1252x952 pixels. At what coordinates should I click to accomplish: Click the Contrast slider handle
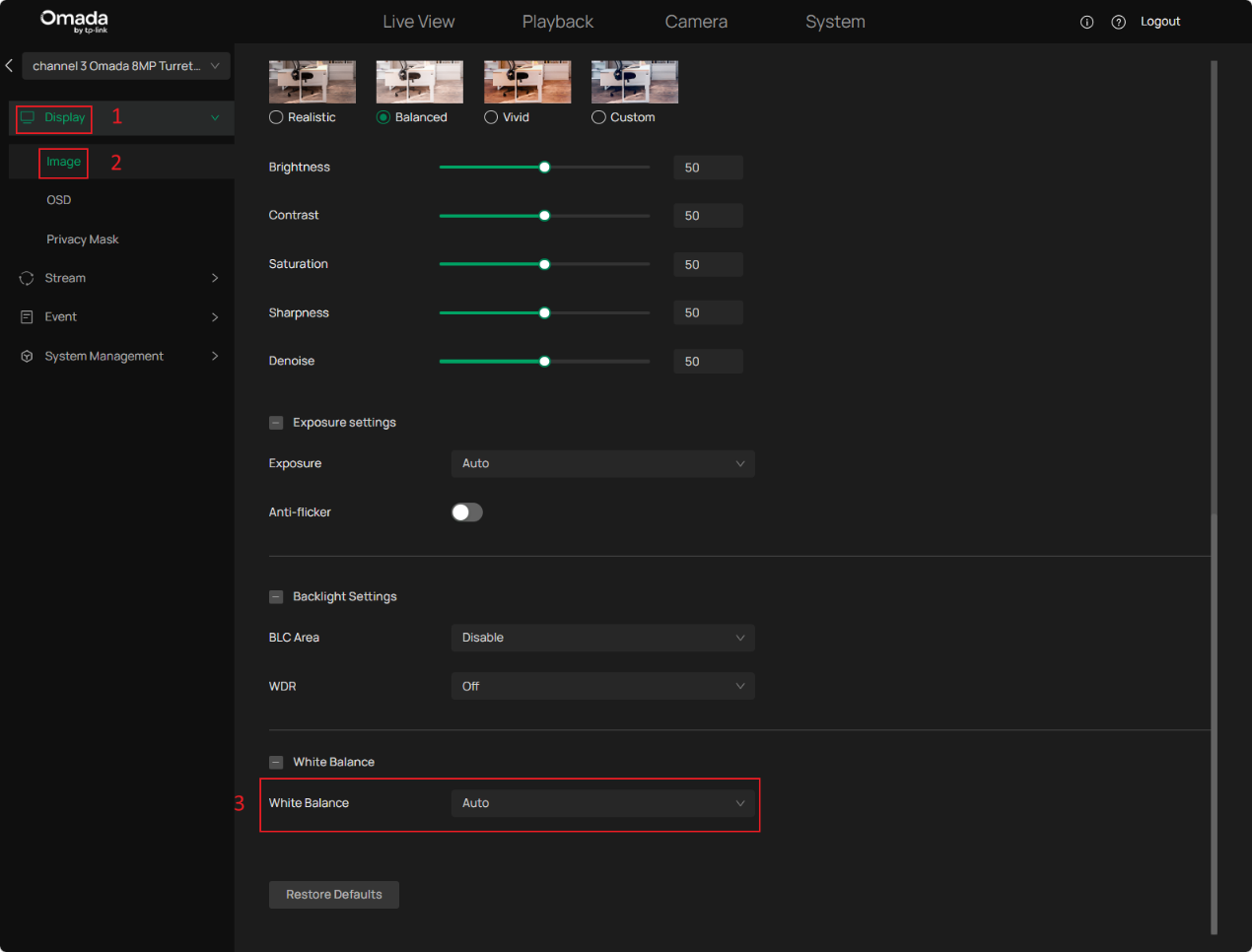coord(544,216)
